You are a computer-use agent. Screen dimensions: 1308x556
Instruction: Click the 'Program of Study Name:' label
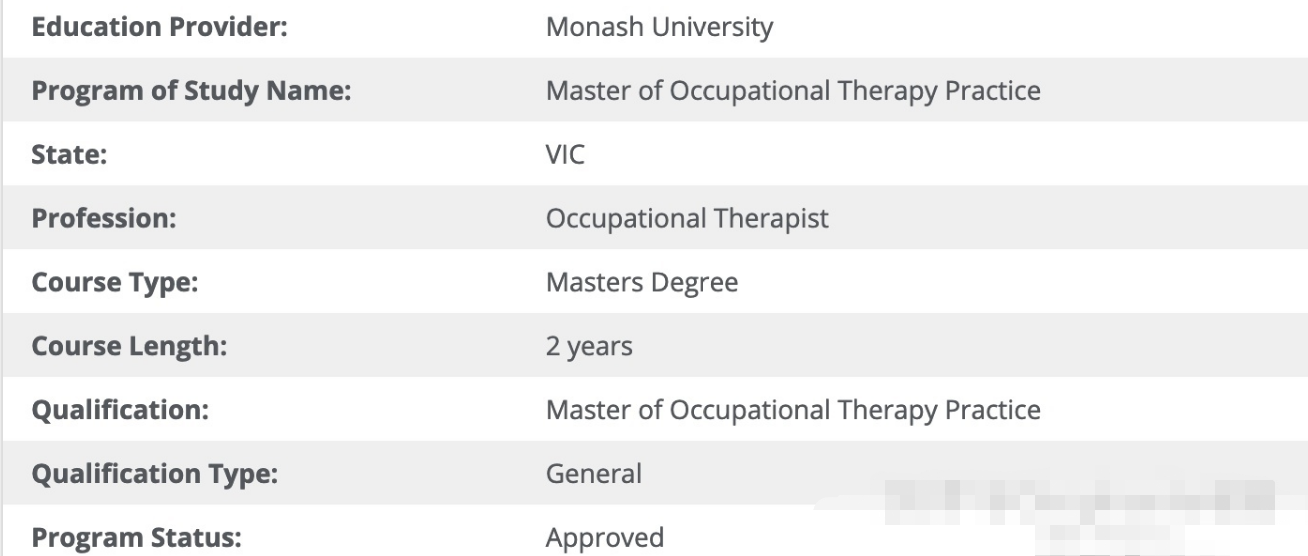[191, 91]
